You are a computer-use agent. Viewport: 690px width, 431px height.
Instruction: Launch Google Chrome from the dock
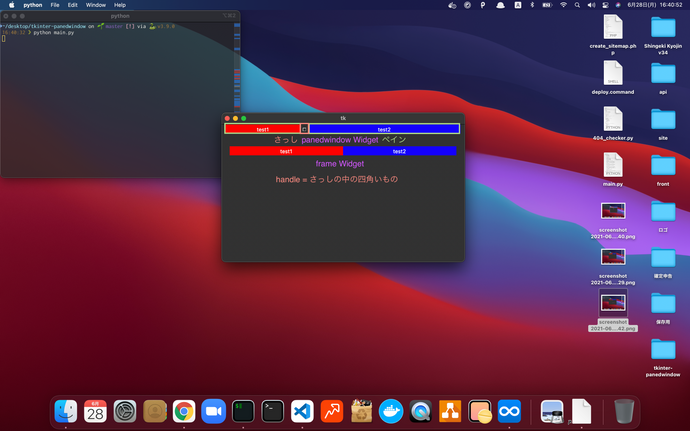click(x=184, y=410)
